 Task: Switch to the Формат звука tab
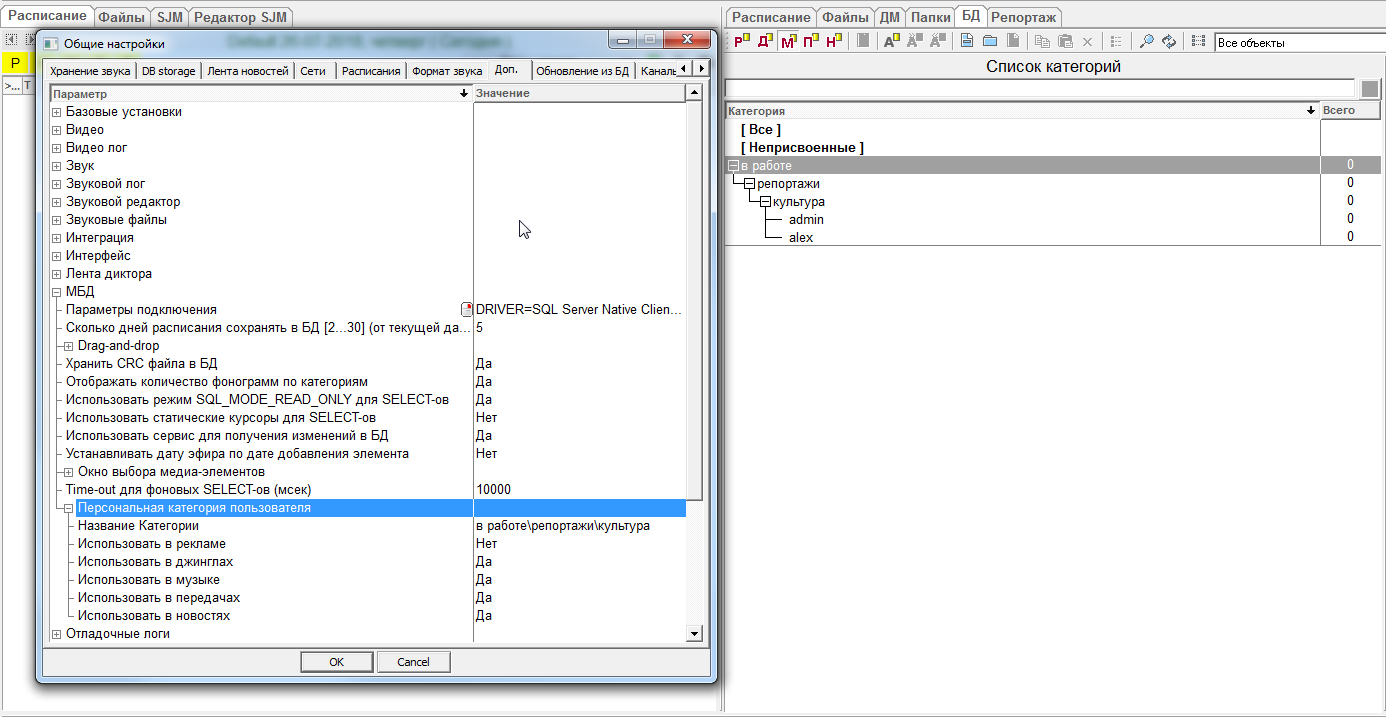(x=447, y=71)
